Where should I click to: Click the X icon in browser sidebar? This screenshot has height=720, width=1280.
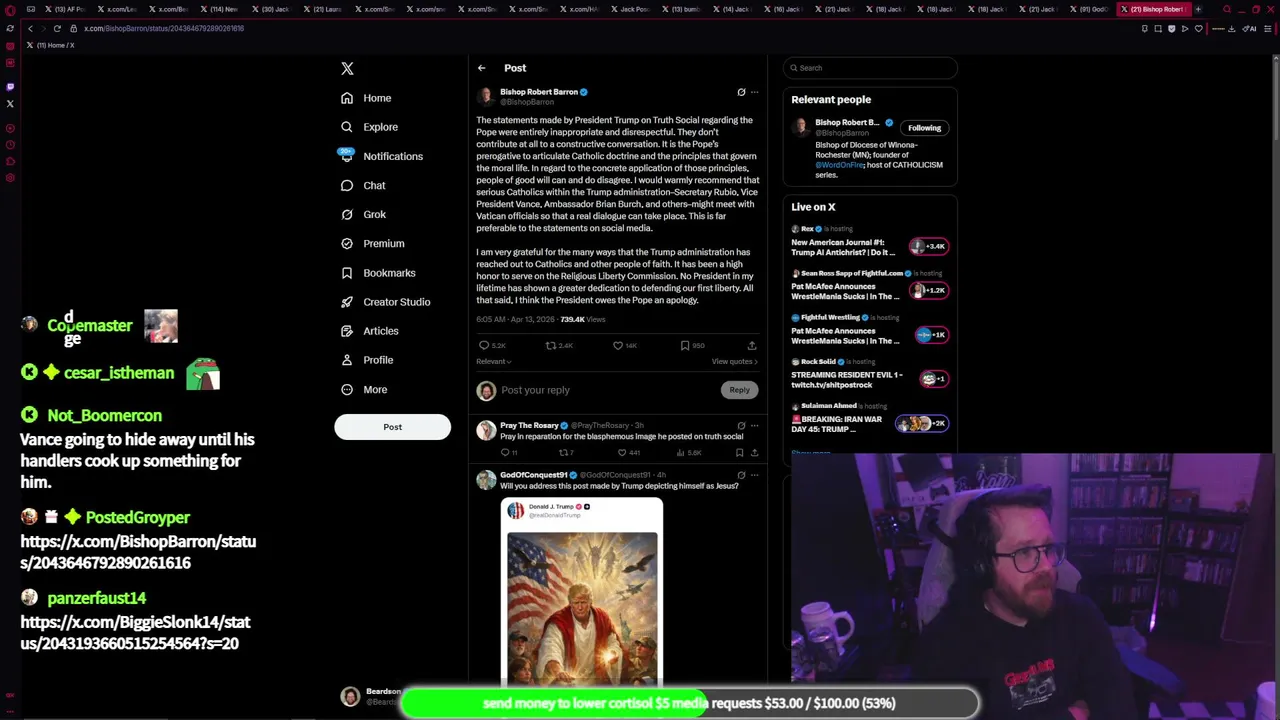coord(10,103)
